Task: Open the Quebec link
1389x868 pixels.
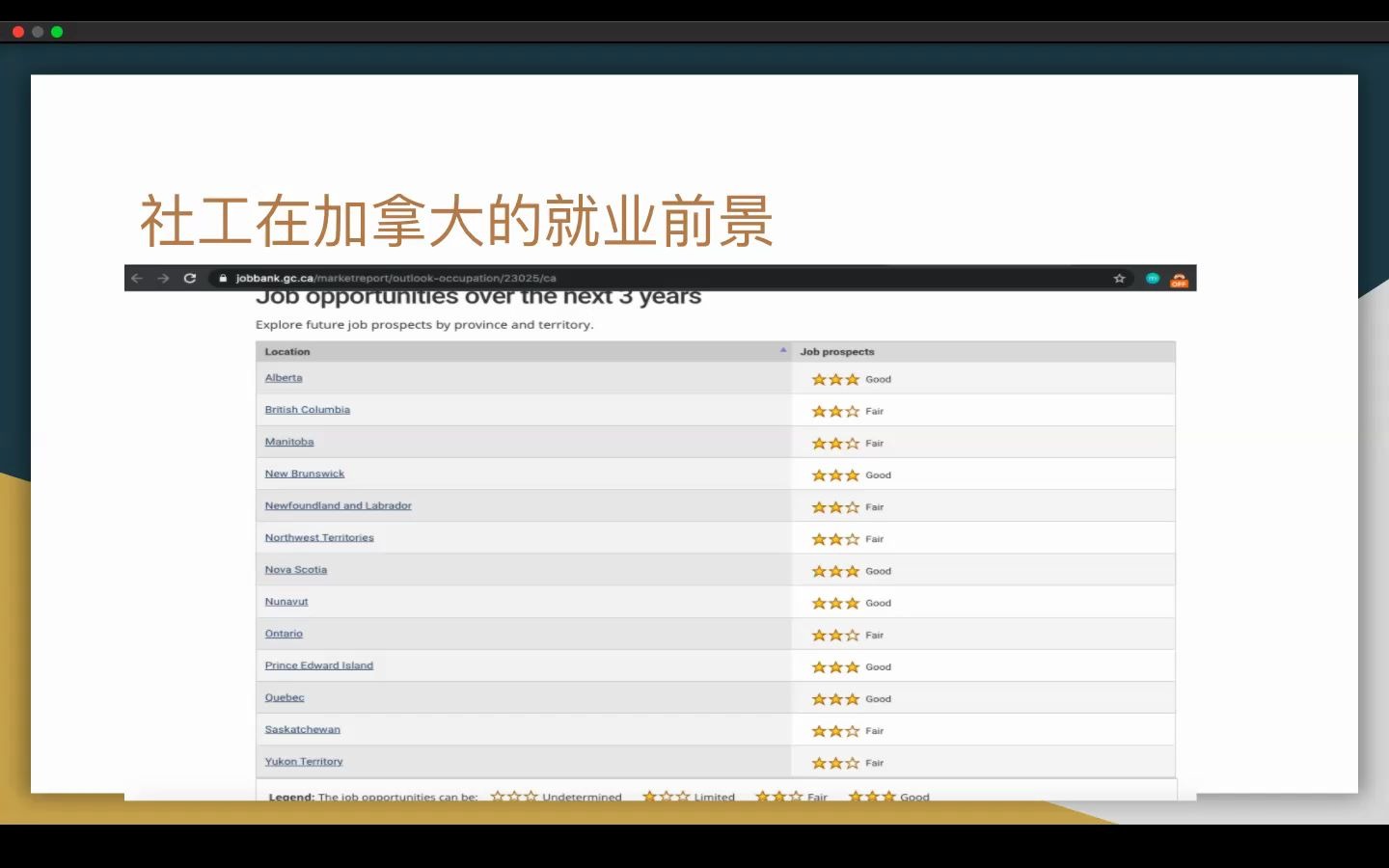Action: 285,697
